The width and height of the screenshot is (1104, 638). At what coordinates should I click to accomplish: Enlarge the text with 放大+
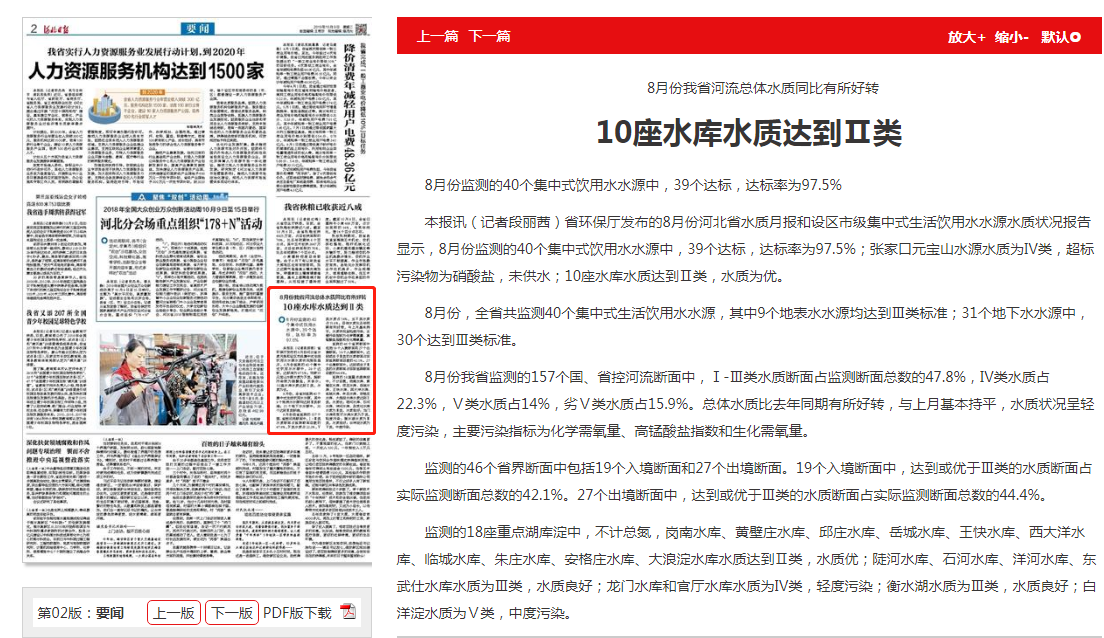tap(967, 37)
